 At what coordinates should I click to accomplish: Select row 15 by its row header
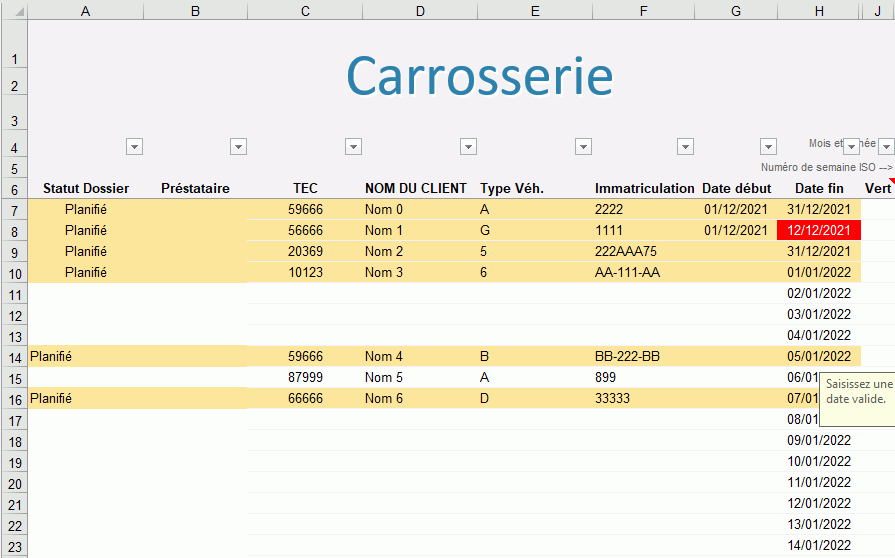click(14, 378)
